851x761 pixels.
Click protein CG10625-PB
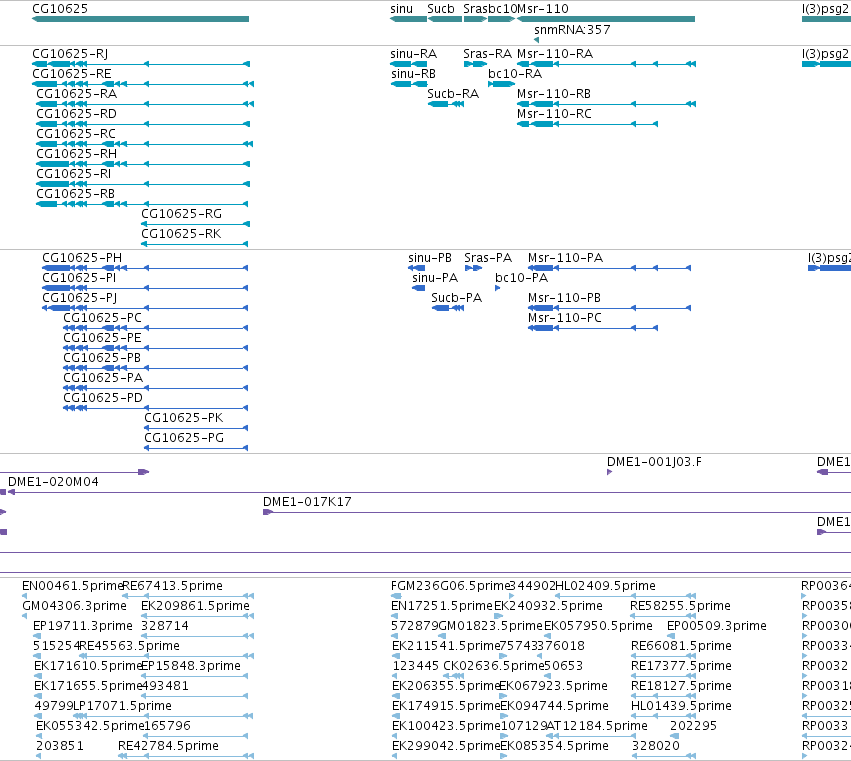coord(155,369)
